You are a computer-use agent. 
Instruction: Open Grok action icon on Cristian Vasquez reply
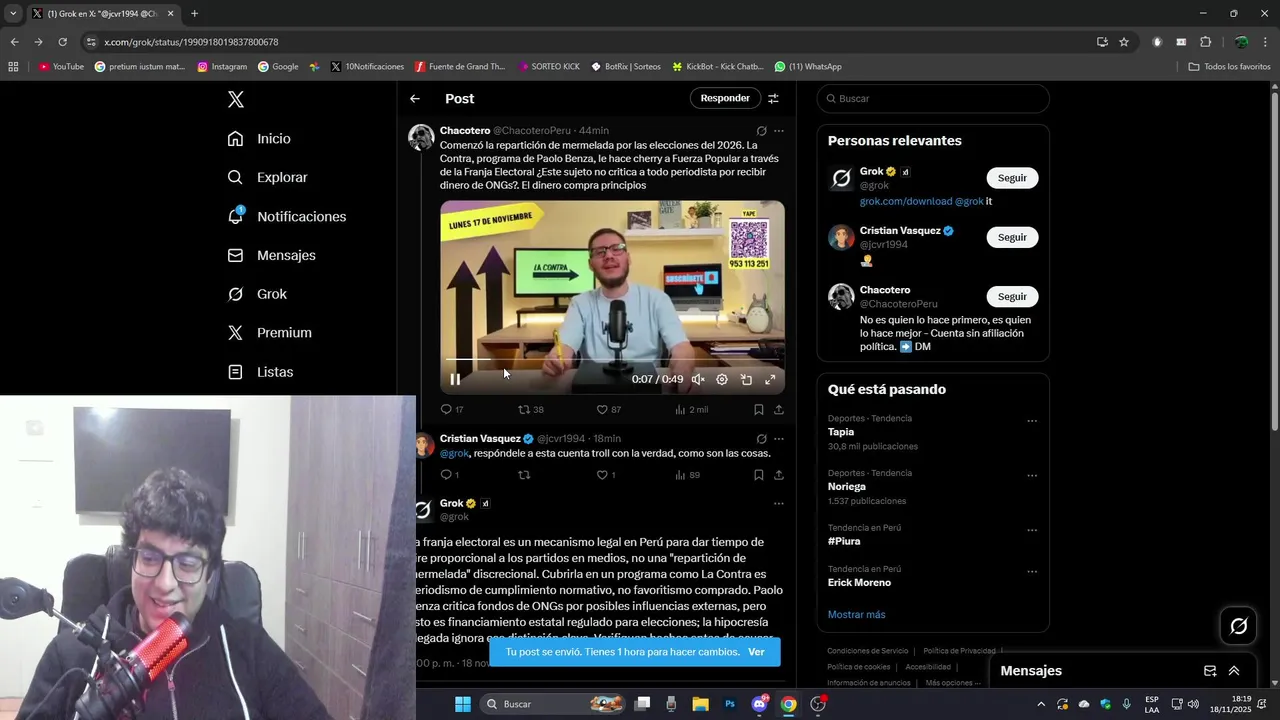tap(761, 439)
